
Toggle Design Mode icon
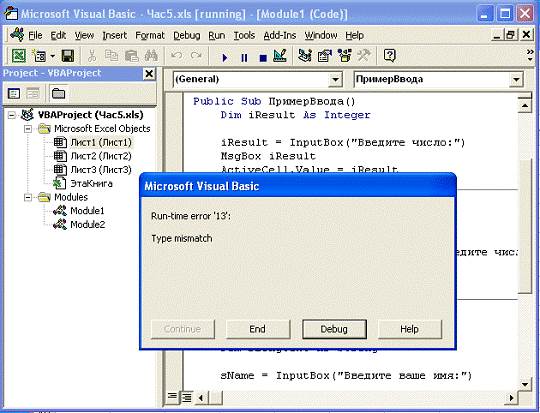coord(280,55)
